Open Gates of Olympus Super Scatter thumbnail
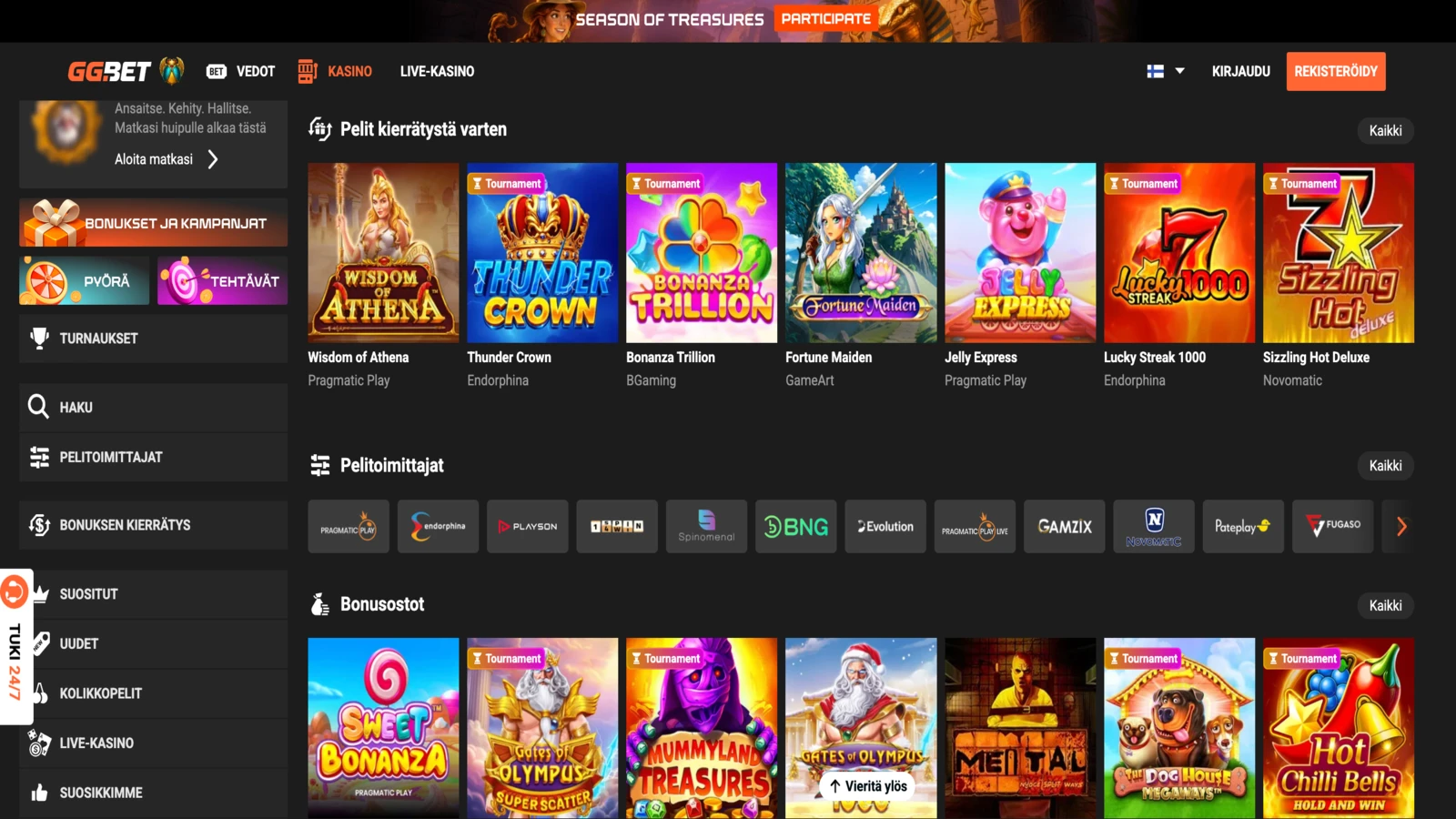Viewport: 1456px width, 819px height. 542,728
